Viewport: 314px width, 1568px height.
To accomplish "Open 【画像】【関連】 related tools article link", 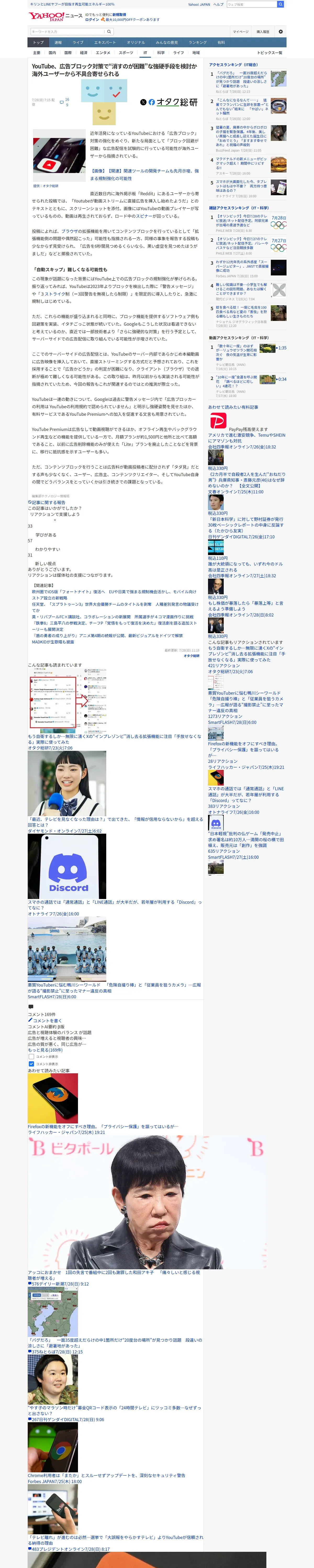I will [144, 175].
